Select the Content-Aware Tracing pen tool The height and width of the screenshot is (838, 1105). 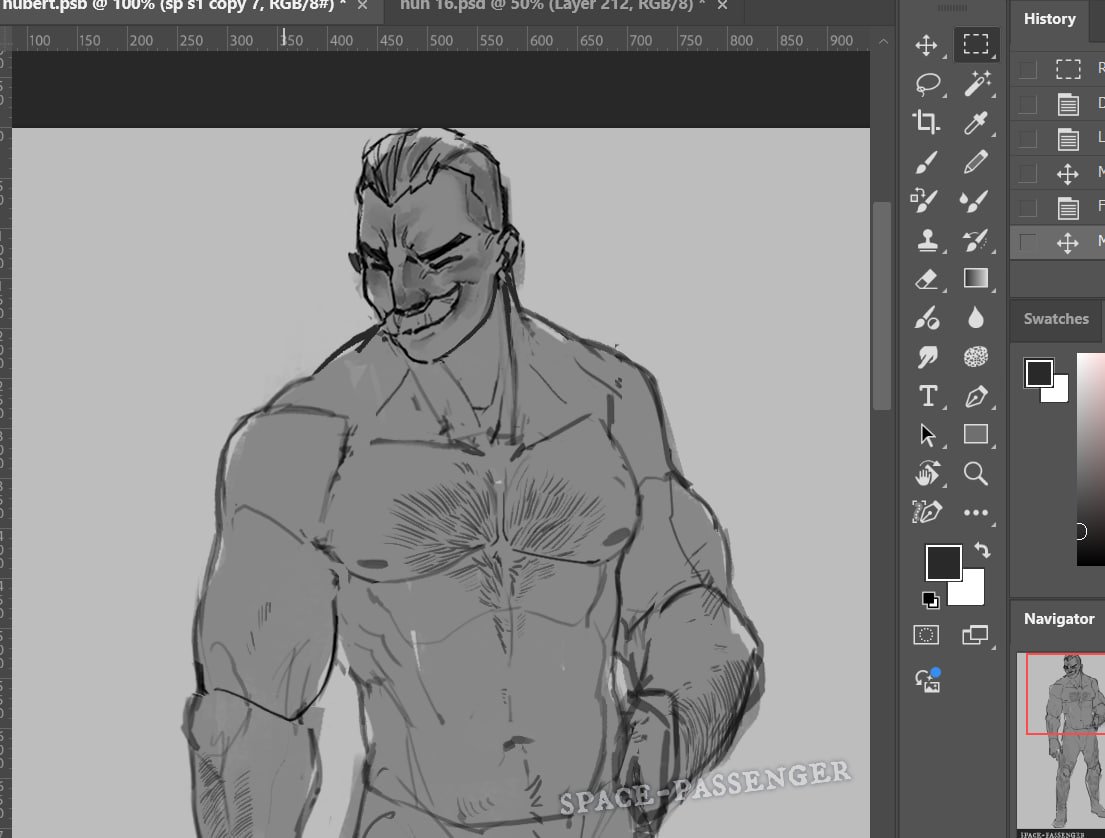(926, 512)
